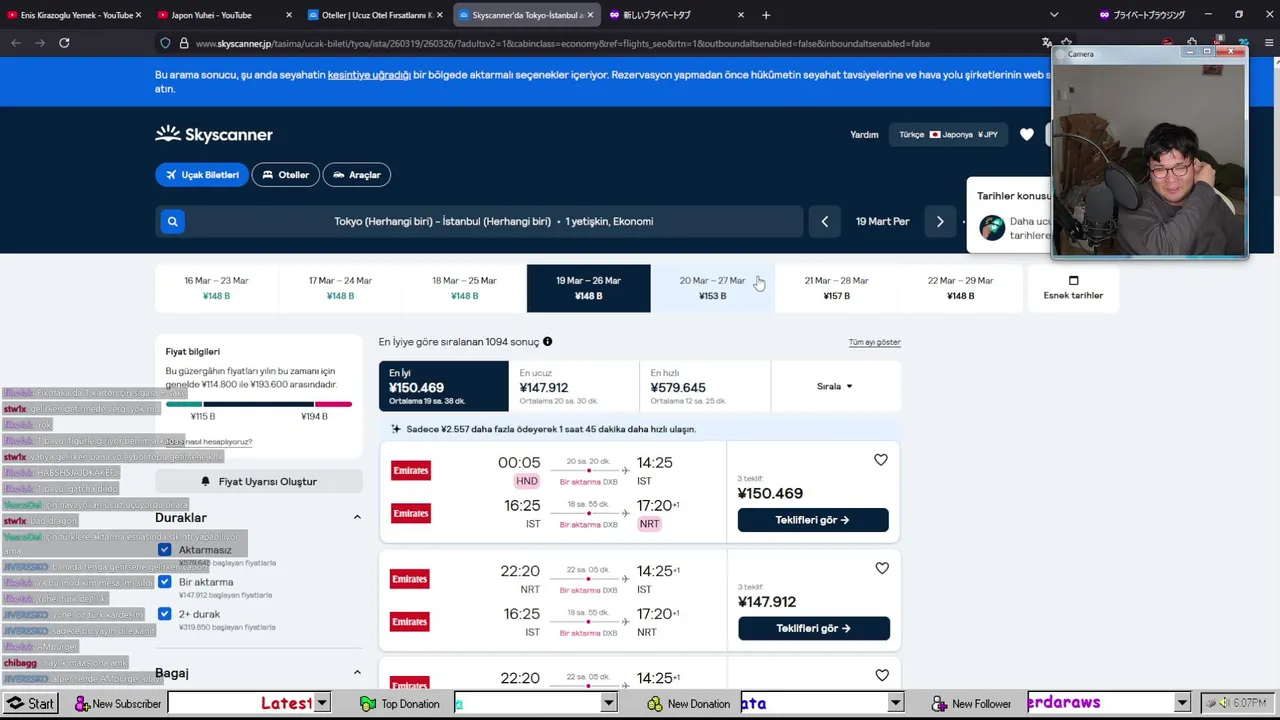This screenshot has width=1280, height=720.
Task: Collapse the Duraklar section
Action: click(x=357, y=518)
